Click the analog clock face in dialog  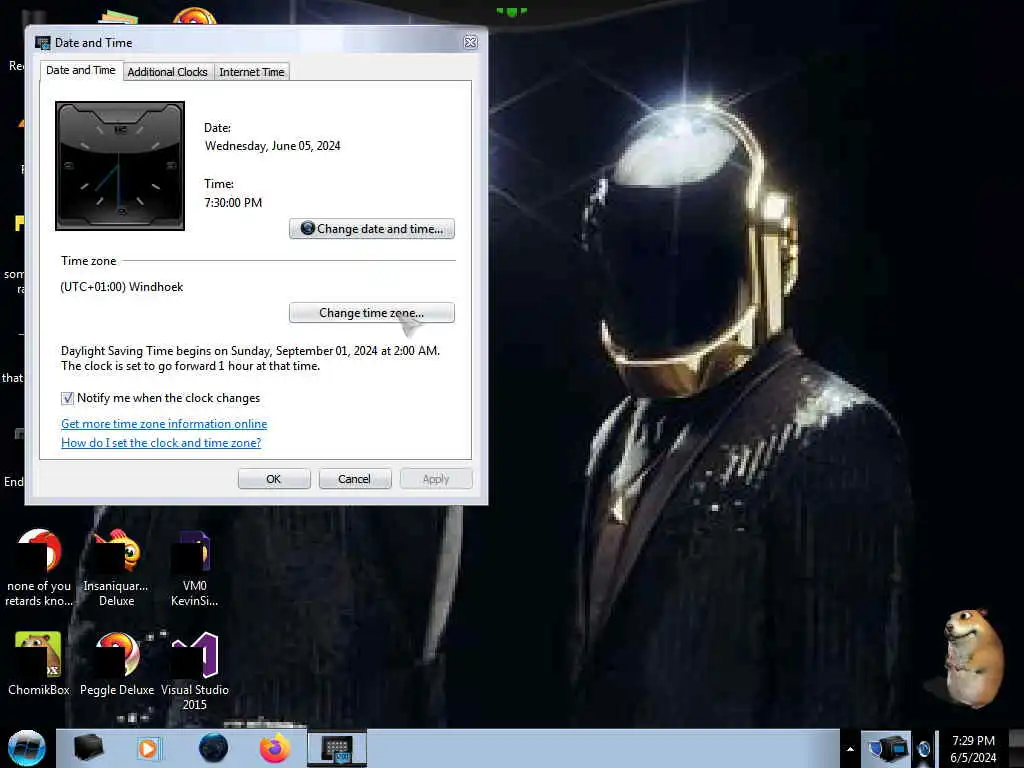click(120, 166)
